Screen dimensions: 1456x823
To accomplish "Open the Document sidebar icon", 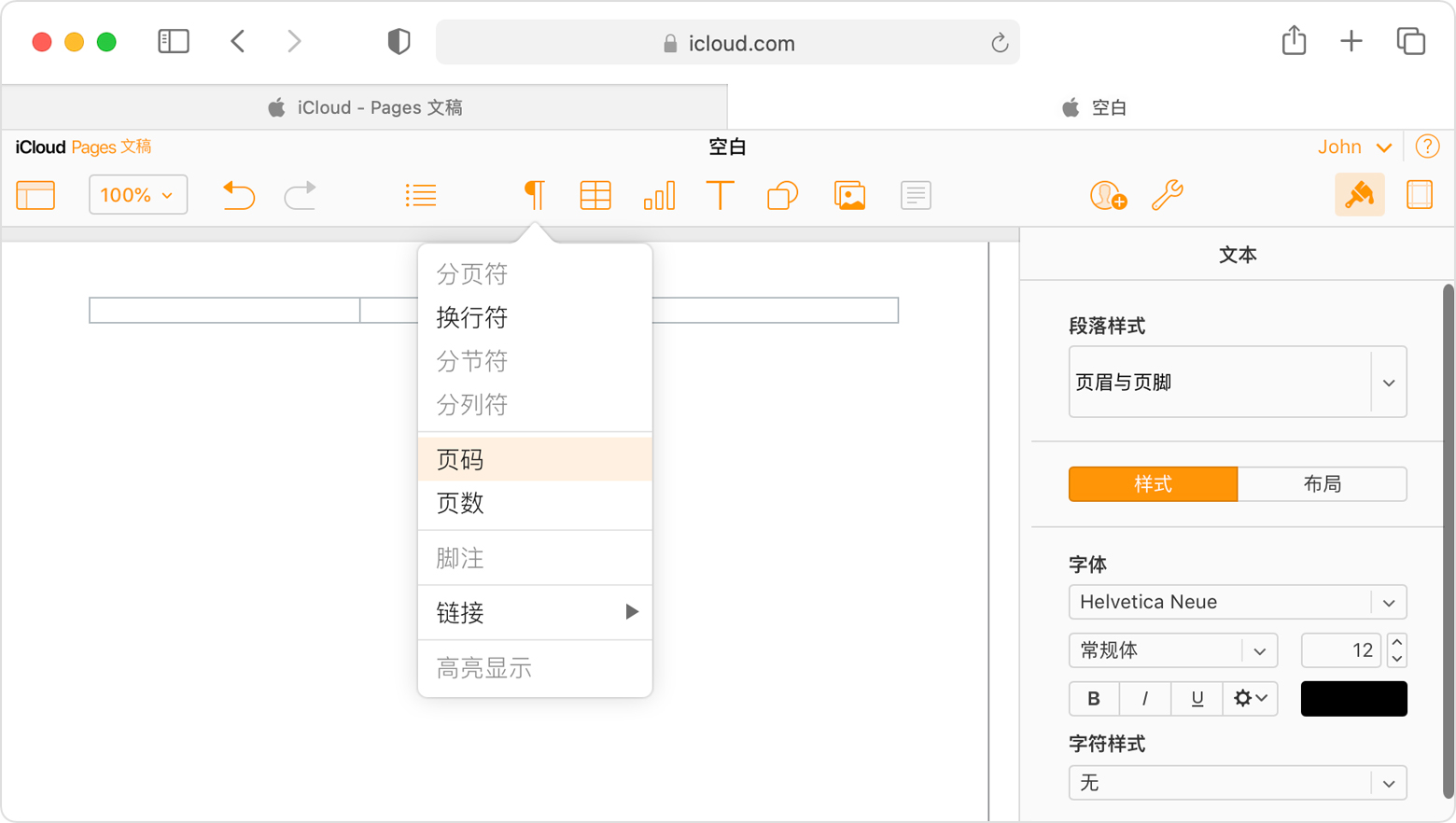I will [1420, 195].
